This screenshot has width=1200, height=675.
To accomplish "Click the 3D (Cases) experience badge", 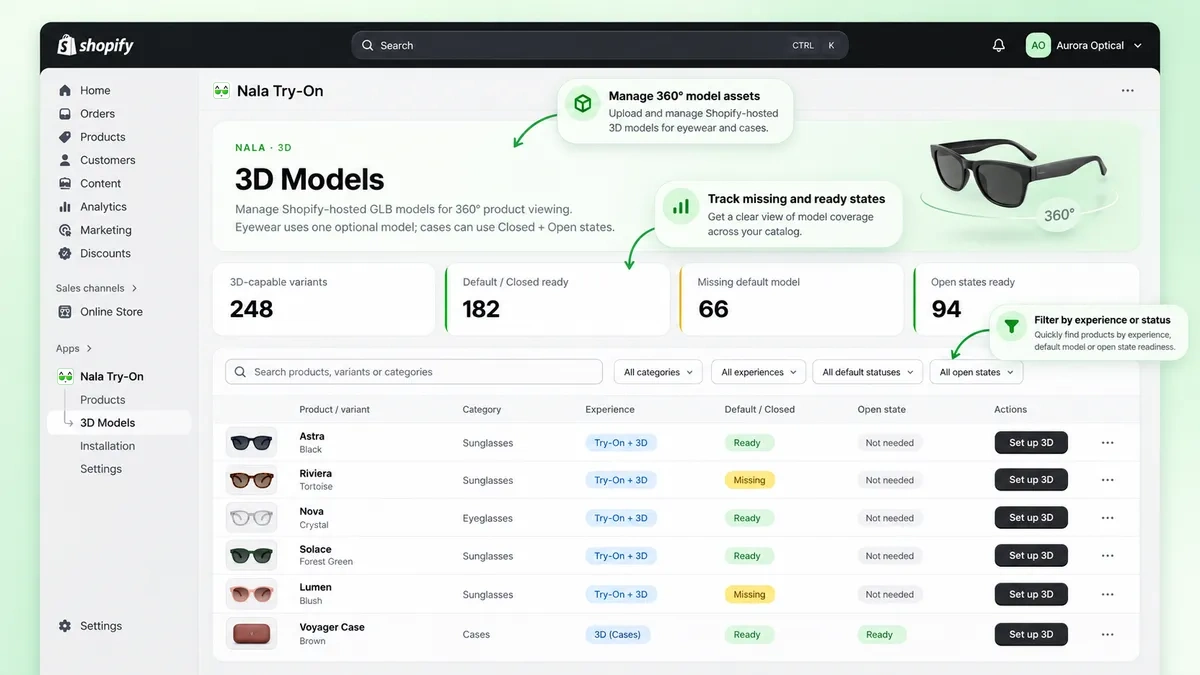I will point(617,634).
